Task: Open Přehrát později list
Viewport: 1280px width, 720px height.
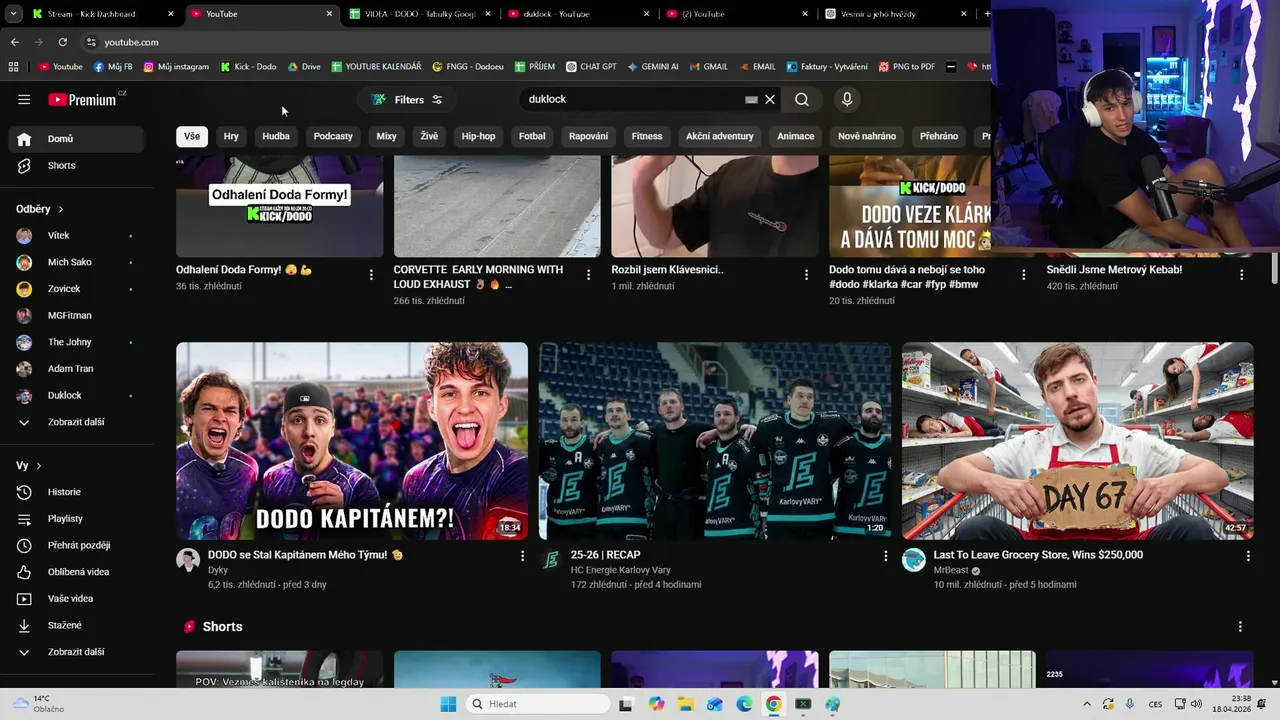Action: (x=76, y=545)
